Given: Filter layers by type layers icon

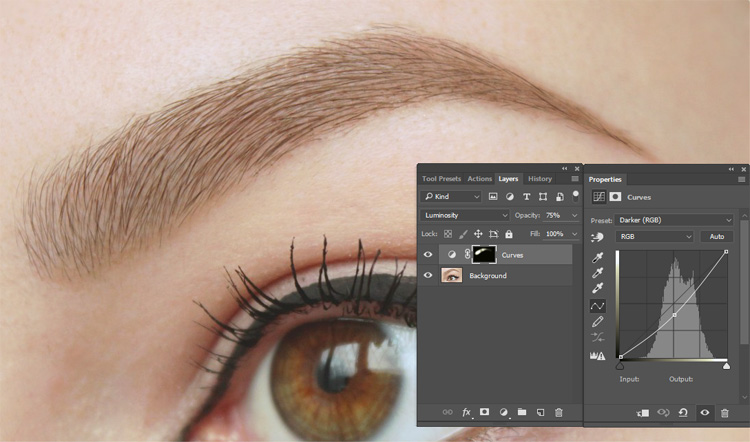Looking at the screenshot, I should click(x=527, y=197).
